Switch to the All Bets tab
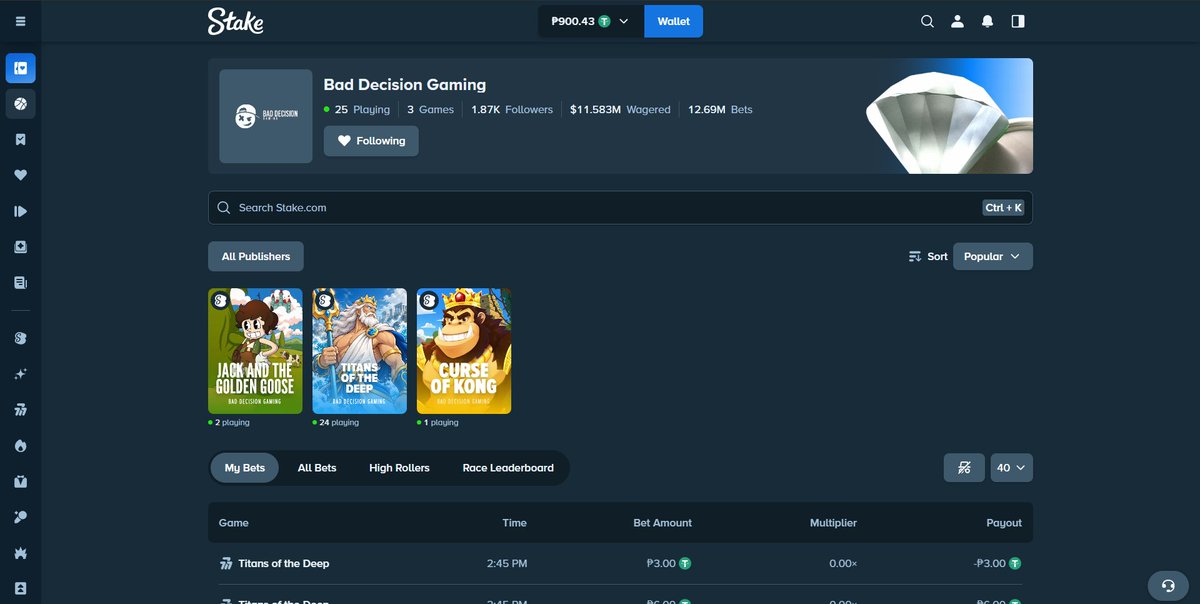 [x=317, y=468]
